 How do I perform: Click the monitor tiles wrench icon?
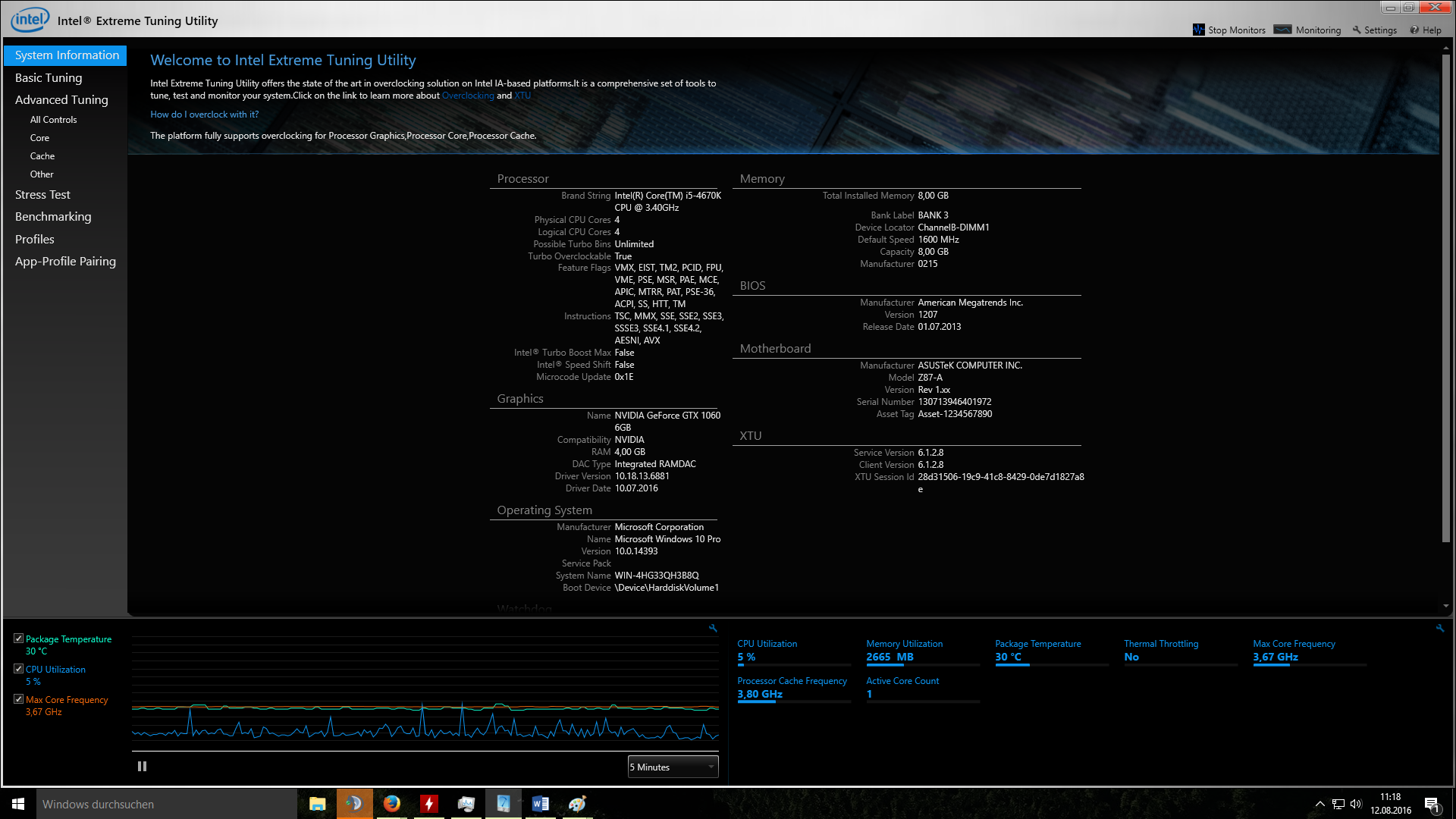(1439, 628)
